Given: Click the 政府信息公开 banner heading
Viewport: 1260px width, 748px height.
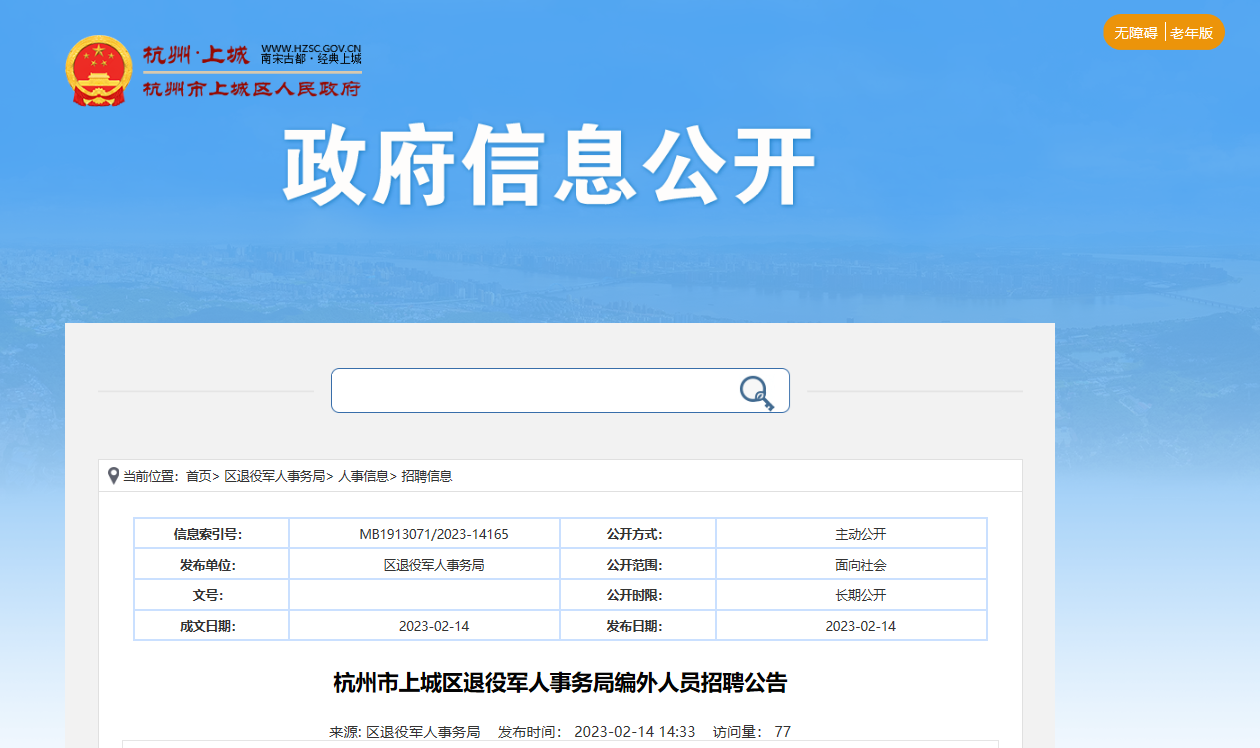Looking at the screenshot, I should click(x=548, y=167).
